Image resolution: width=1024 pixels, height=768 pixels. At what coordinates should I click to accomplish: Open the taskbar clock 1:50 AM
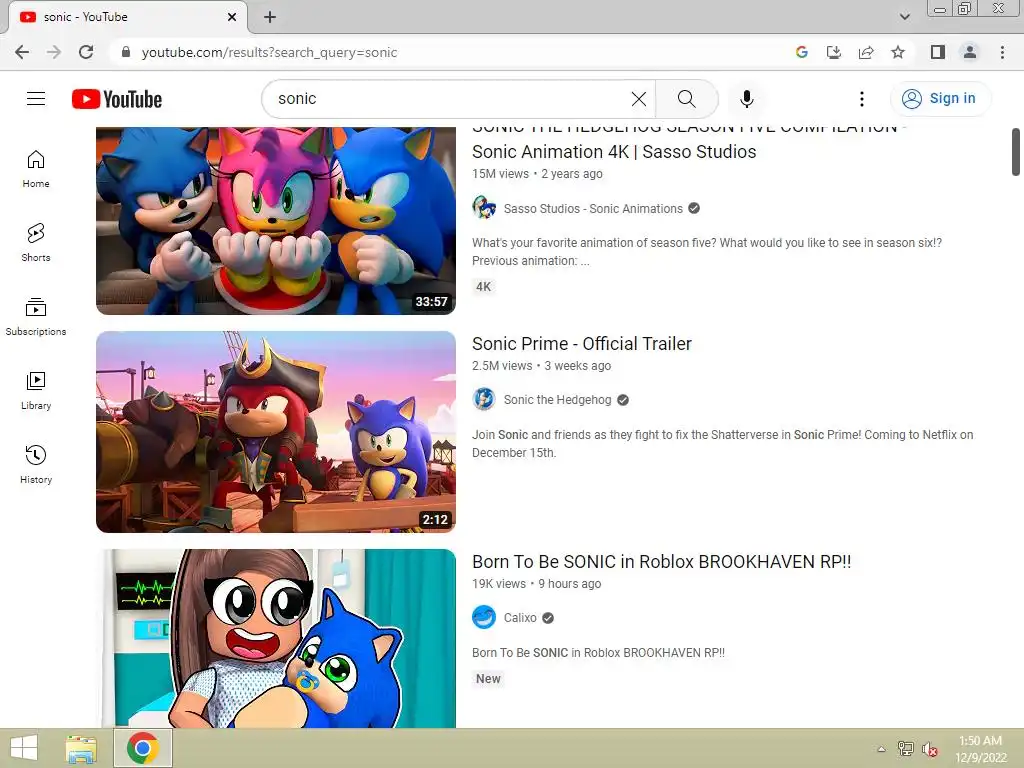point(980,749)
